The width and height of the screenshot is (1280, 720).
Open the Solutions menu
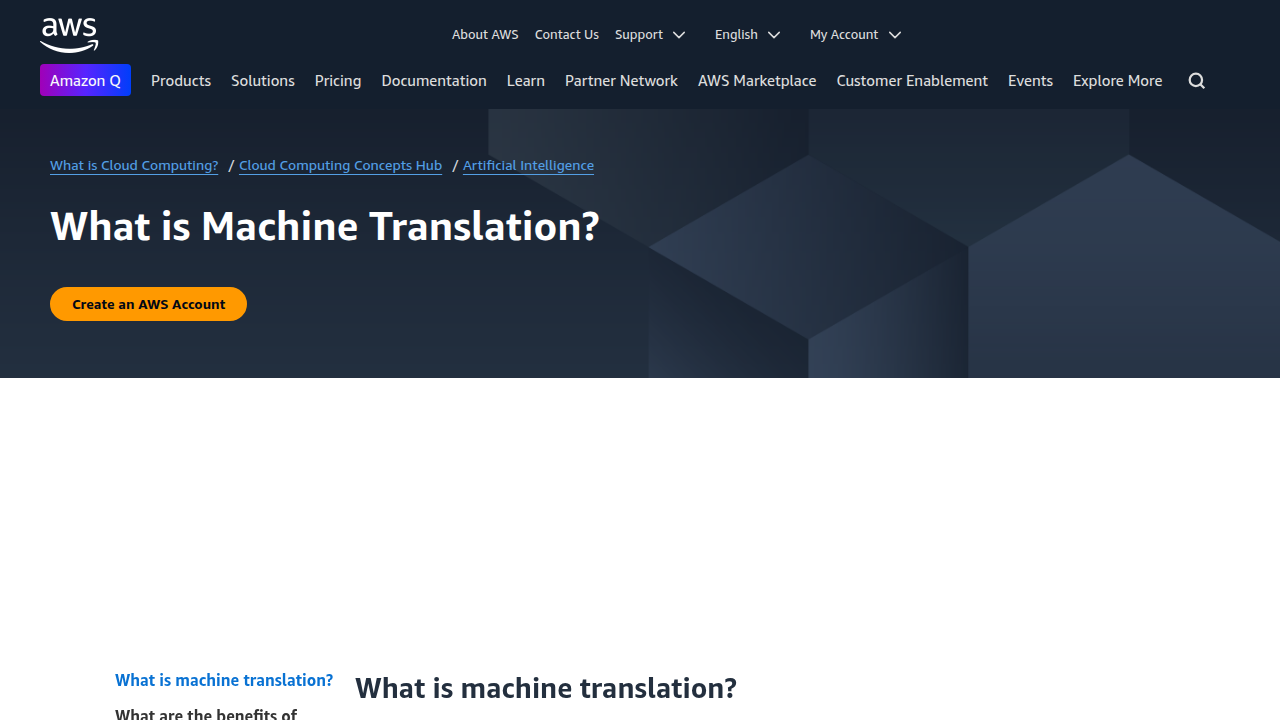tap(263, 81)
